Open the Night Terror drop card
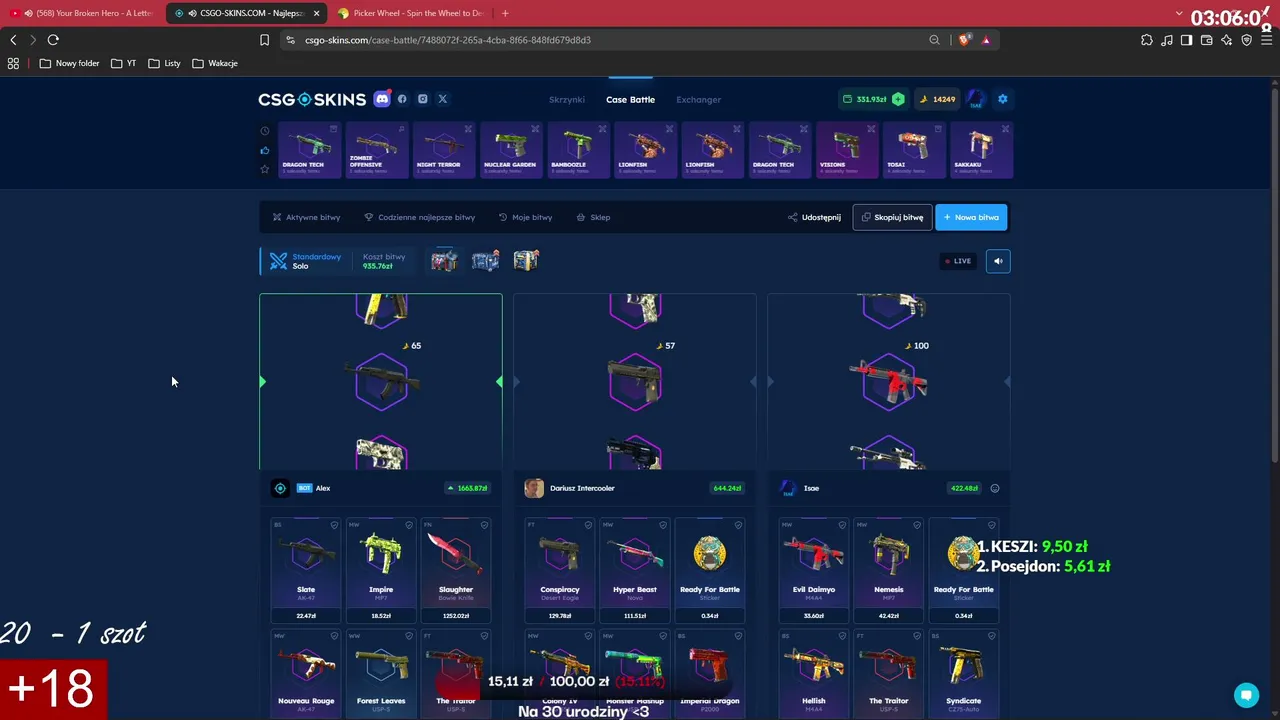 [443, 150]
